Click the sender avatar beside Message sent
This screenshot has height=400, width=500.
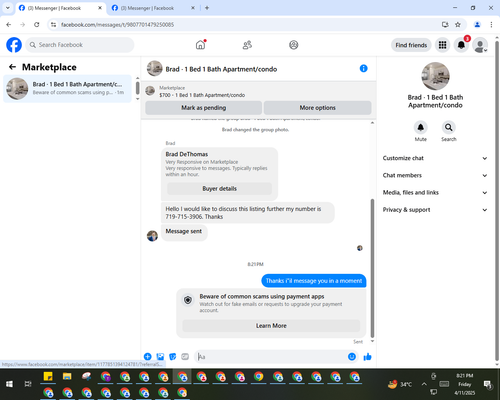pos(152,236)
